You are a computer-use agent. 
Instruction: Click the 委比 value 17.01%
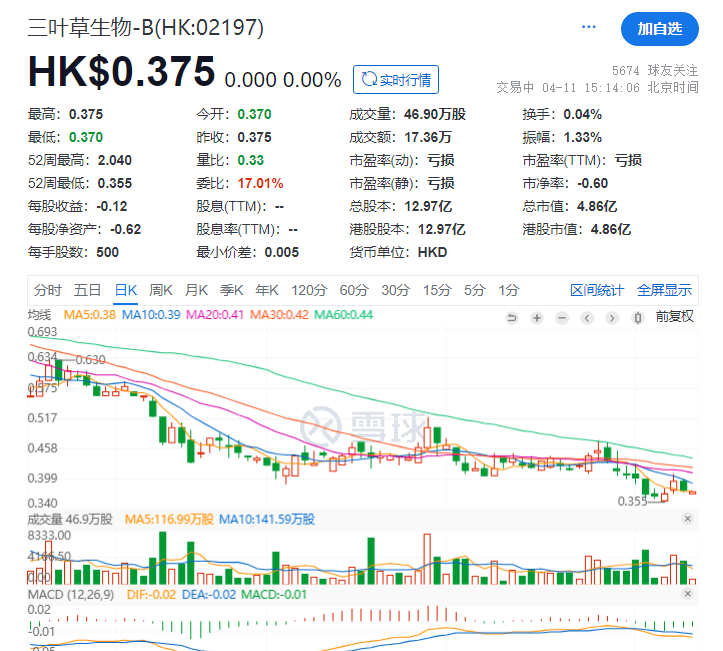click(261, 183)
